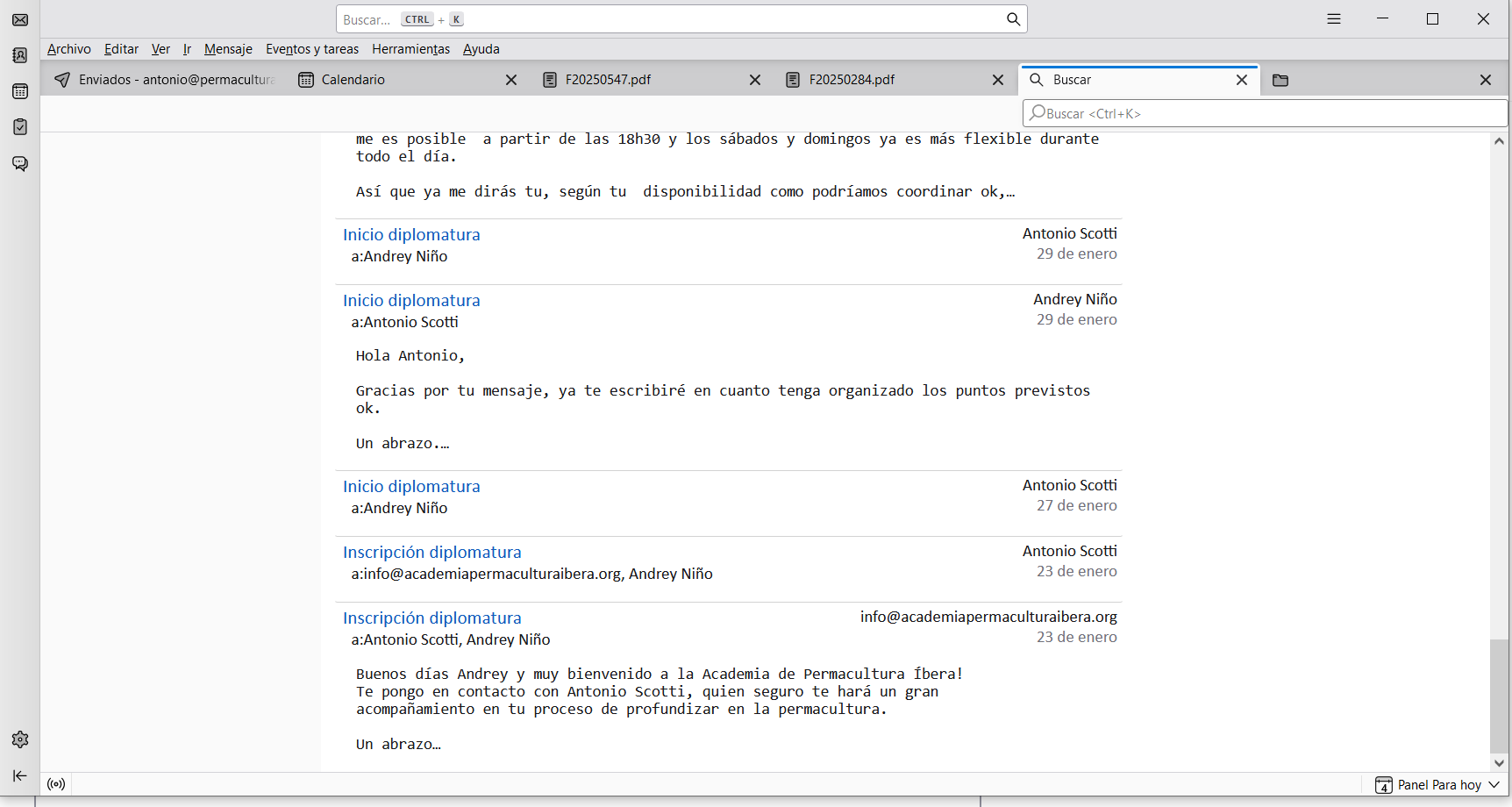Open the Chat space icon
Screen dimensions: 1512x807
coord(20,163)
